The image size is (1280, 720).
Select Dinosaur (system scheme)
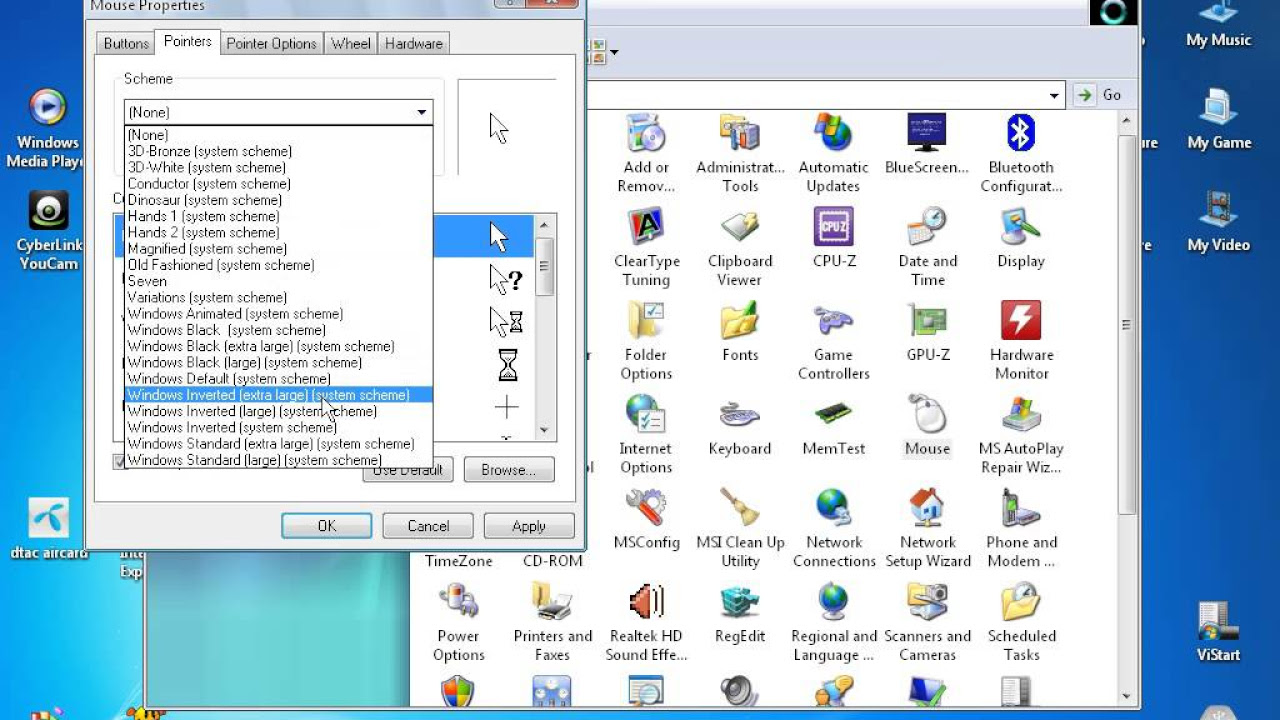pyautogui.click(x=279, y=200)
